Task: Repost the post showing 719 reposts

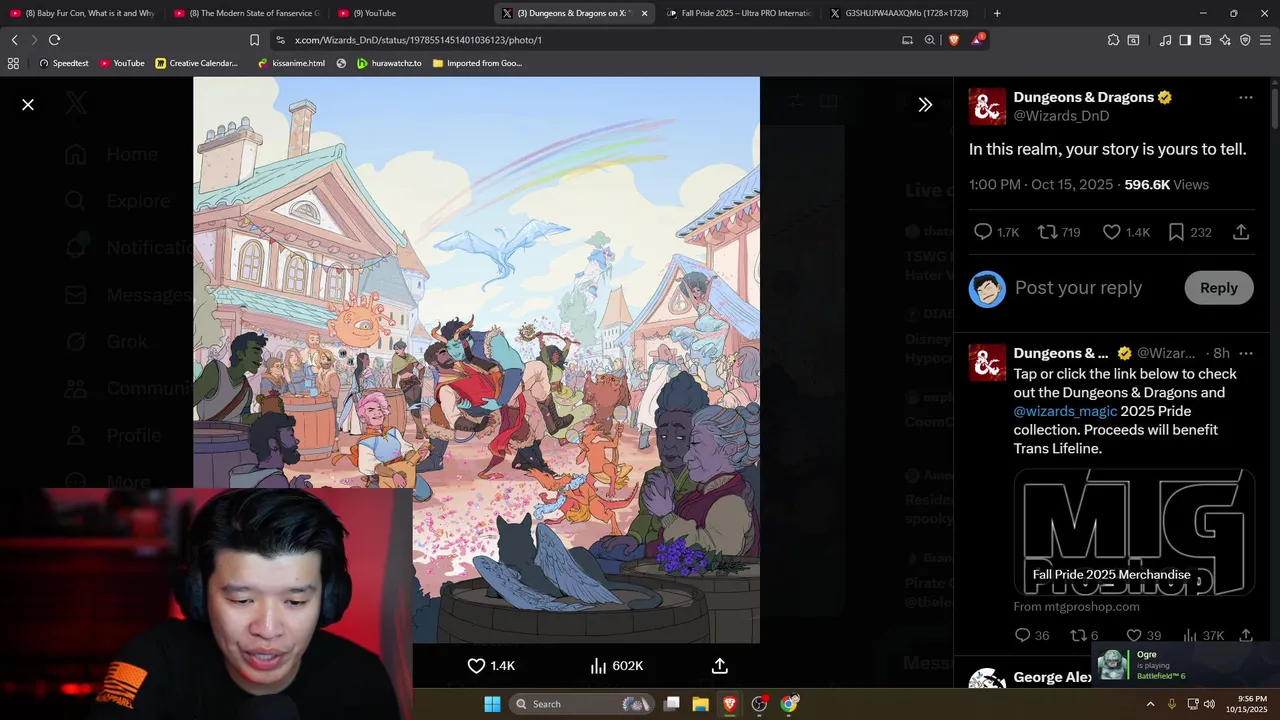Action: tap(1059, 232)
